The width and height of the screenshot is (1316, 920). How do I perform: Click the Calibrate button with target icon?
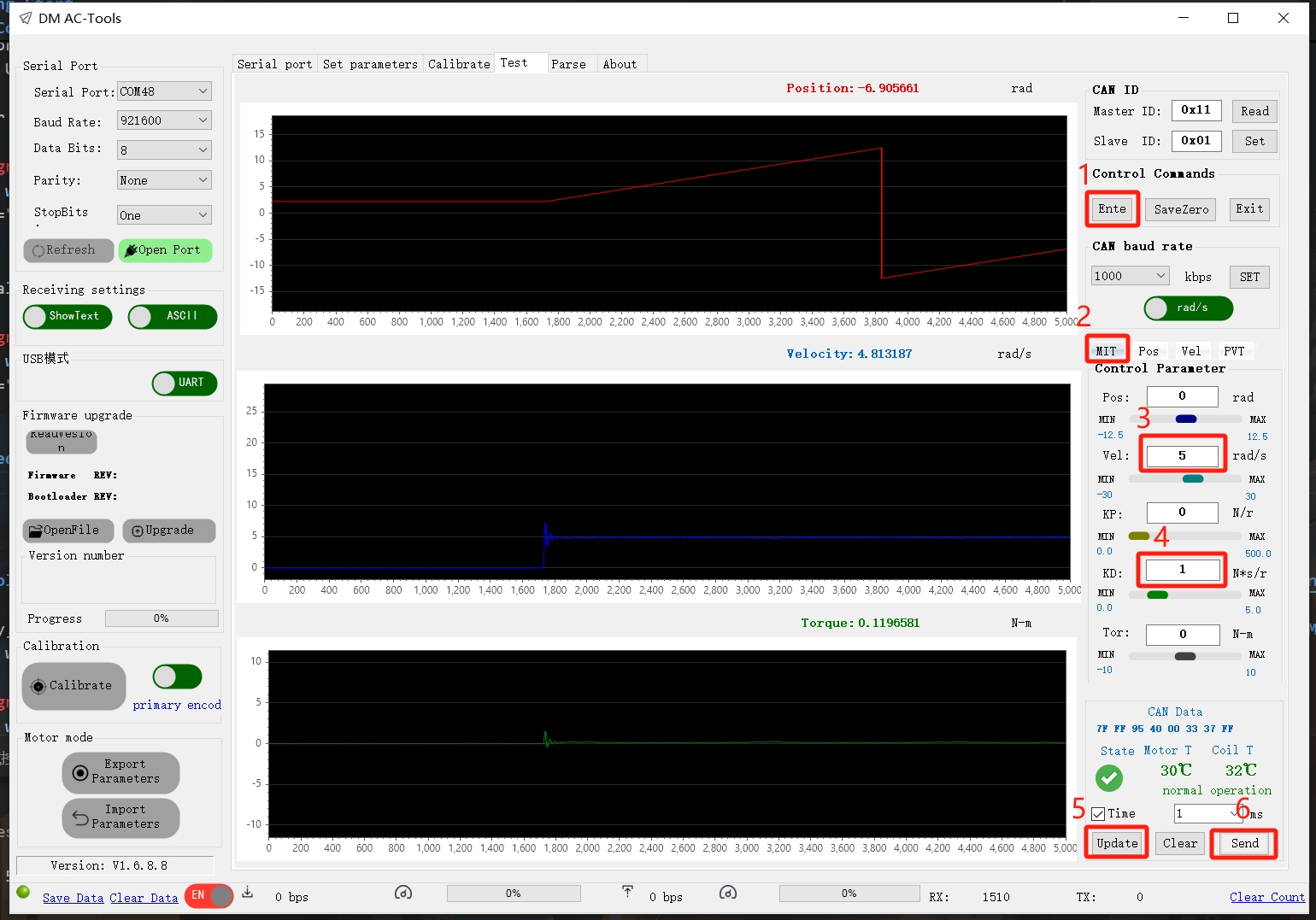pos(73,686)
